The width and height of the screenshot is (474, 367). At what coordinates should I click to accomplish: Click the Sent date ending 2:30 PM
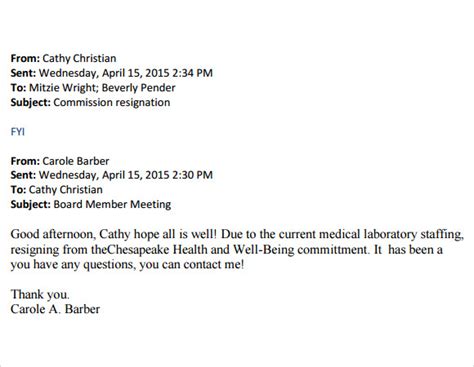point(126,175)
